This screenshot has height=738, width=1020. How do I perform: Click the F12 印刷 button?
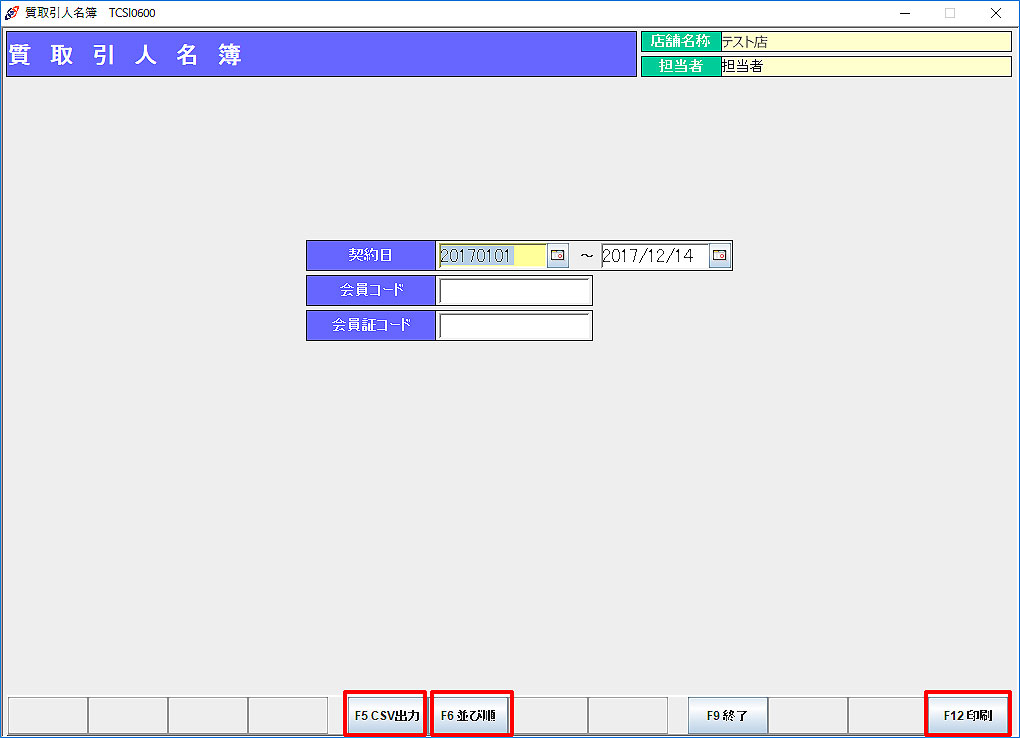click(967, 715)
